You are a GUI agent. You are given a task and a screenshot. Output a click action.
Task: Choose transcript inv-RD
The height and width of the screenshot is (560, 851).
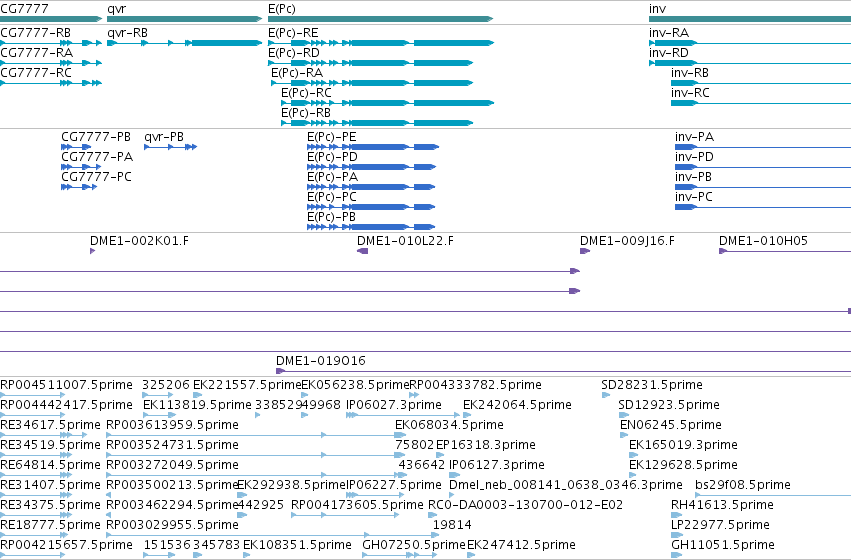(669, 53)
